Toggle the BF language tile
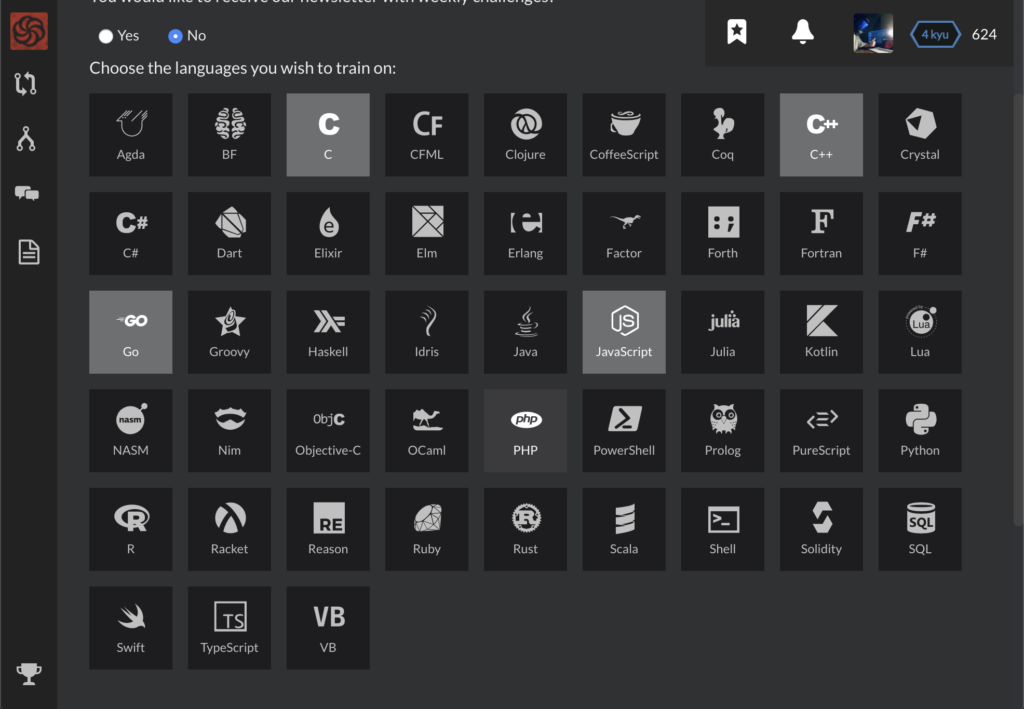1024x709 pixels. pos(229,134)
